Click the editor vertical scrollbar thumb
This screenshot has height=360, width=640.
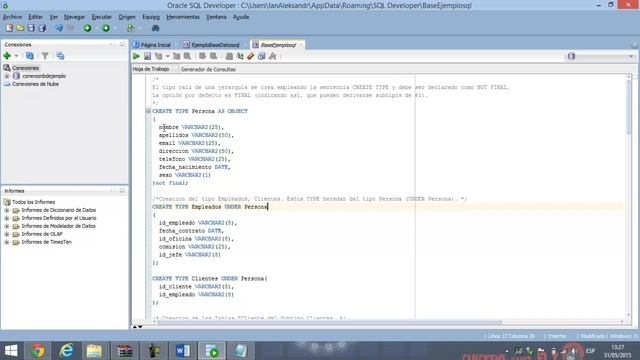(629, 106)
